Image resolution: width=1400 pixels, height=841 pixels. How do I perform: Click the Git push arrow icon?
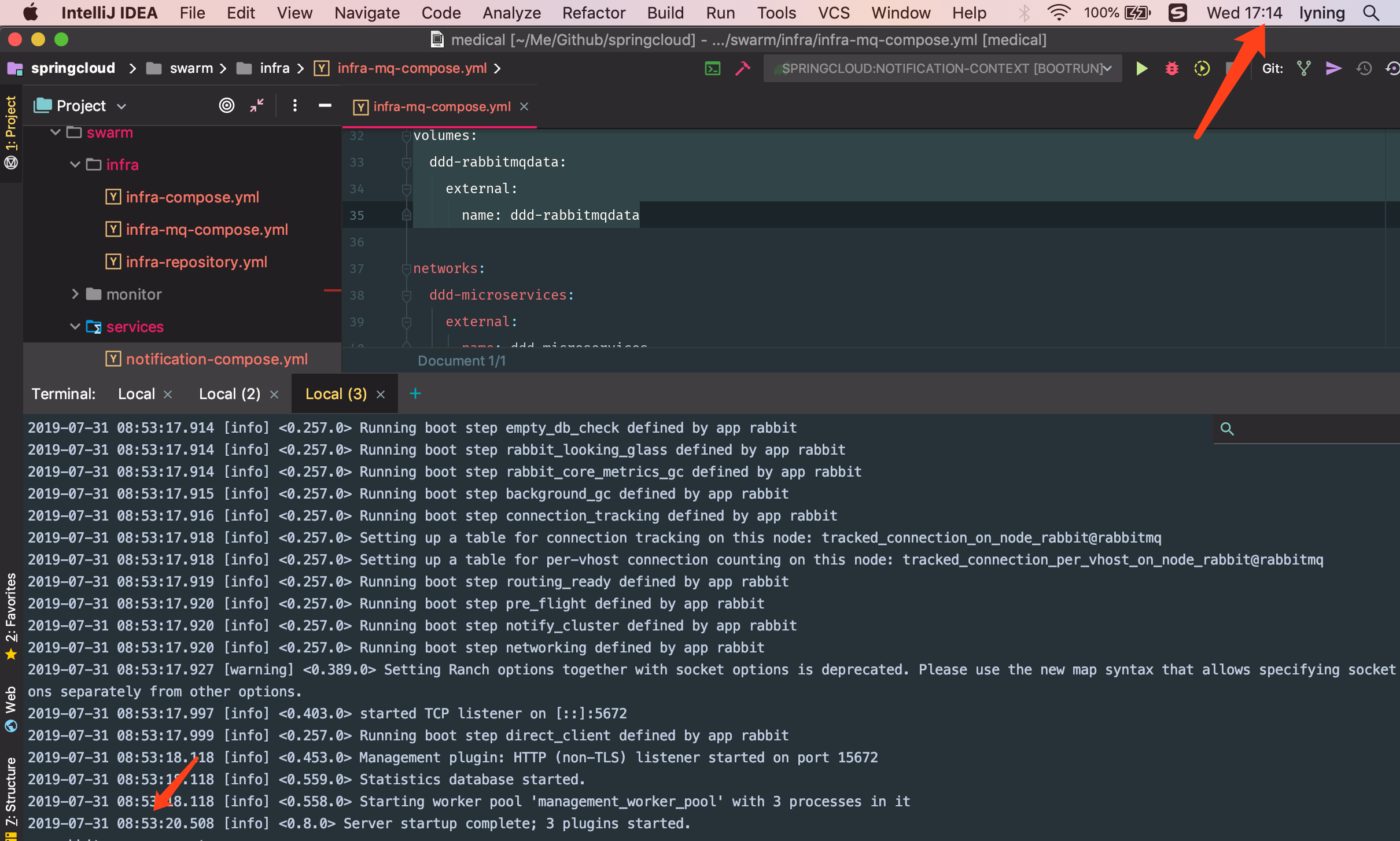[1333, 69]
